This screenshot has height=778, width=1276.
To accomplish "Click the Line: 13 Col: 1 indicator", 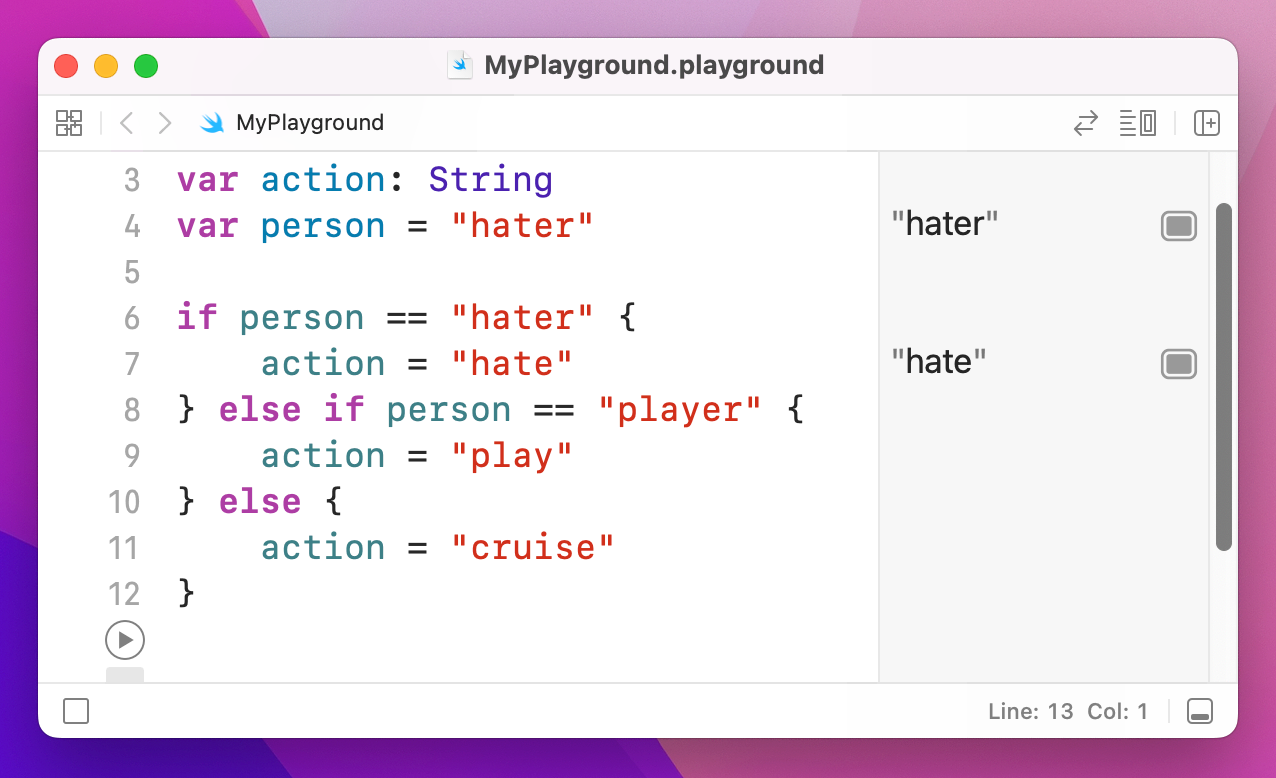I will click(x=1059, y=712).
